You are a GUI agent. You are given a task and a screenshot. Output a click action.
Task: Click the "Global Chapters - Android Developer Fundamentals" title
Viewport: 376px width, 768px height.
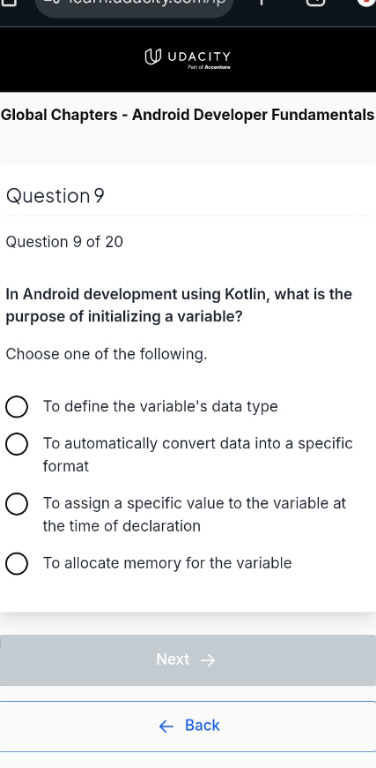(x=188, y=115)
